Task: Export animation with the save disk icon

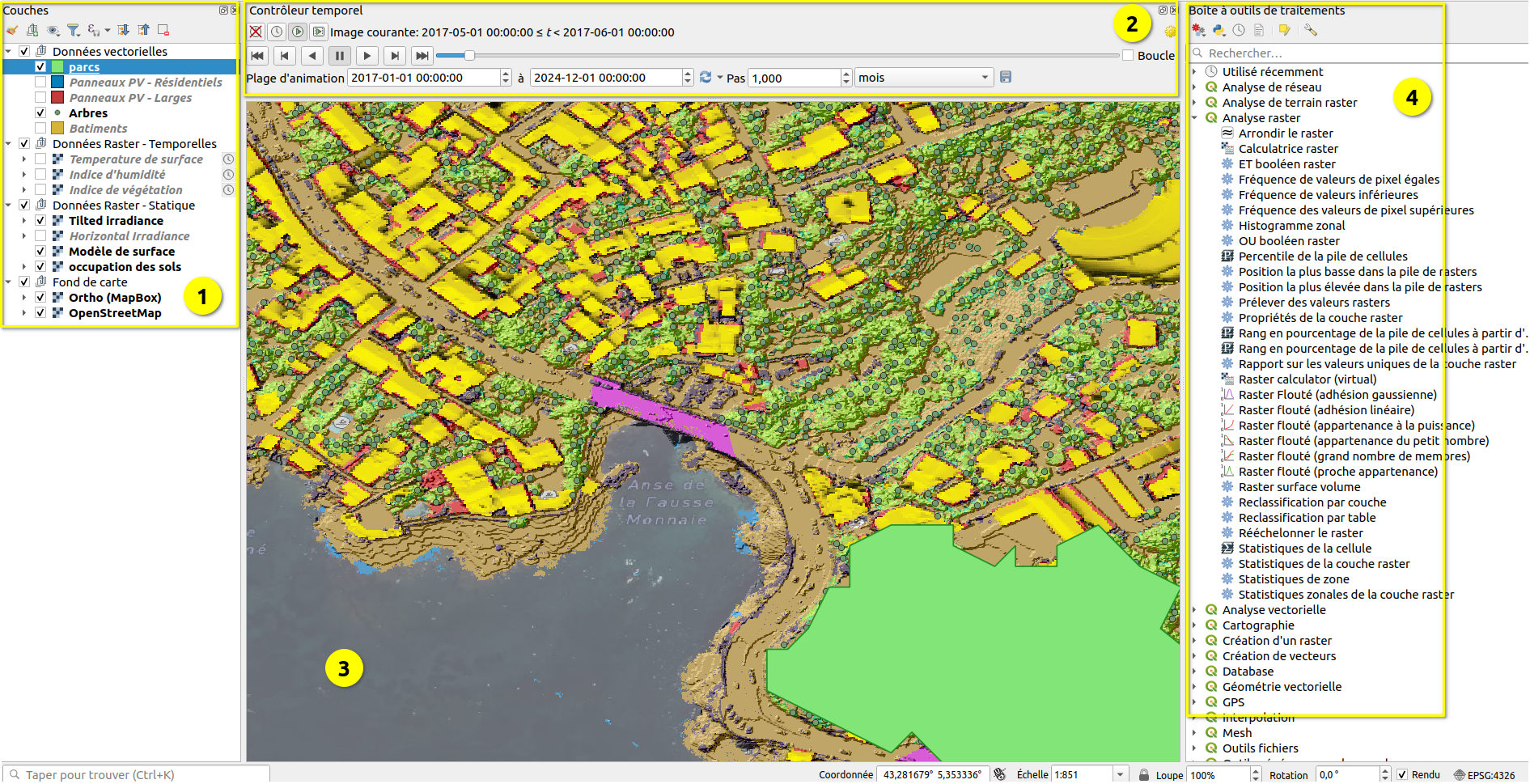Action: [x=1006, y=77]
